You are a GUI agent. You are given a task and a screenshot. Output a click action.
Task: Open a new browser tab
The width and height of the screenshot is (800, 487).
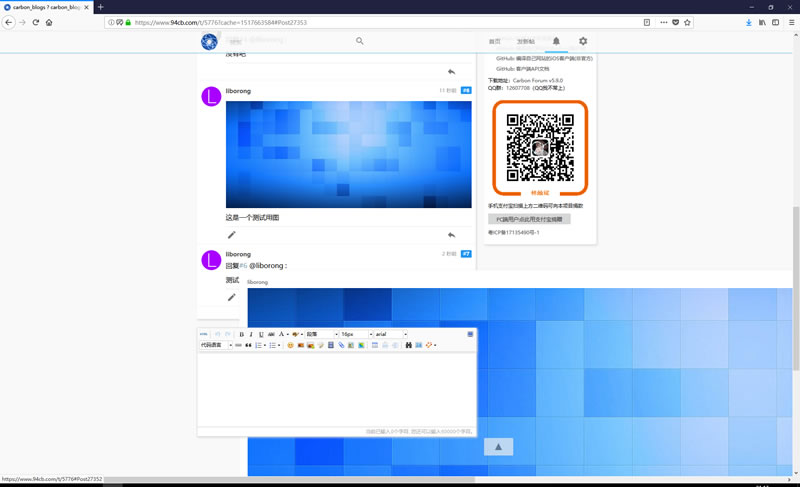coord(101,7)
